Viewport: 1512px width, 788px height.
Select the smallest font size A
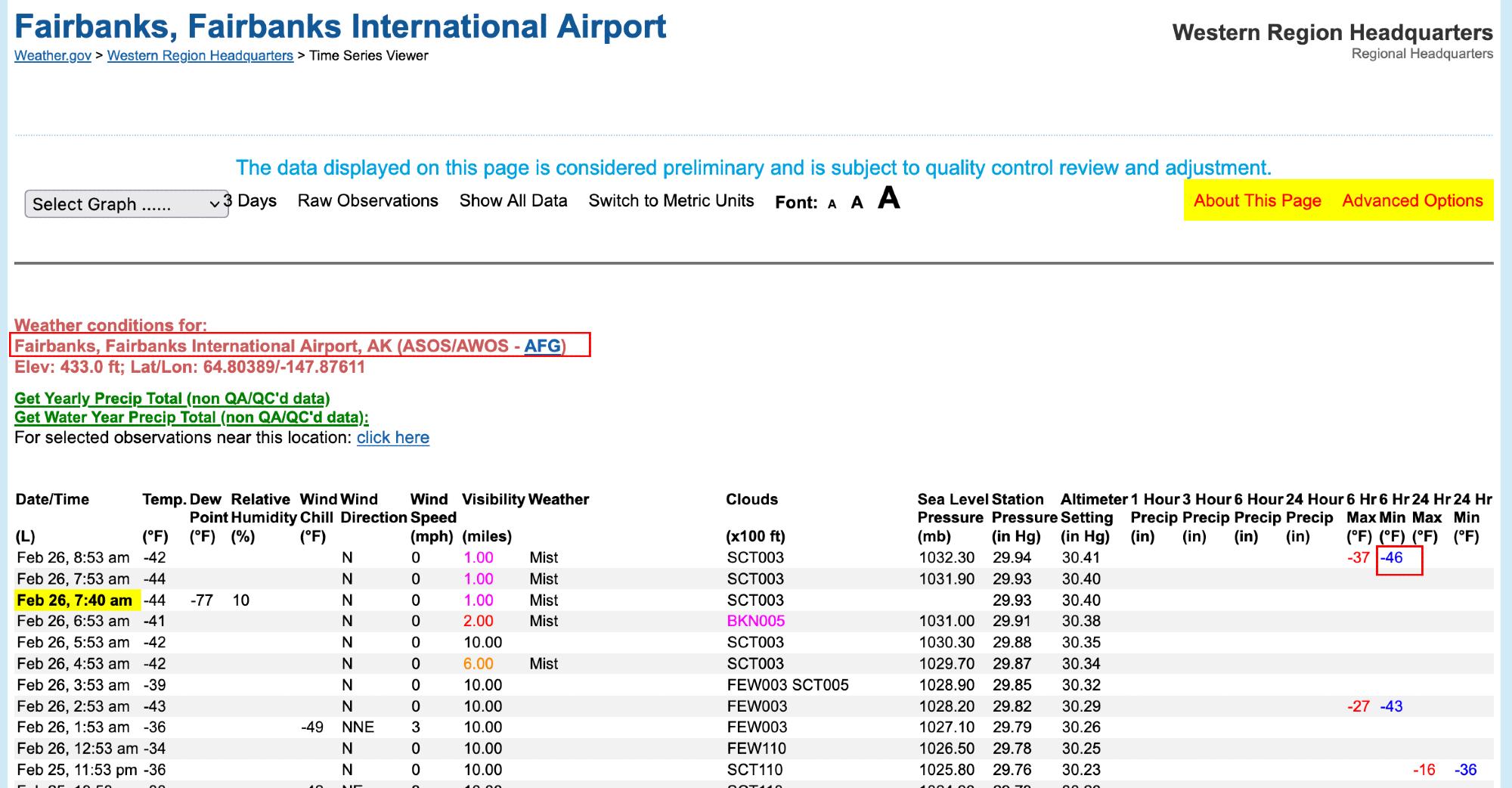click(832, 204)
